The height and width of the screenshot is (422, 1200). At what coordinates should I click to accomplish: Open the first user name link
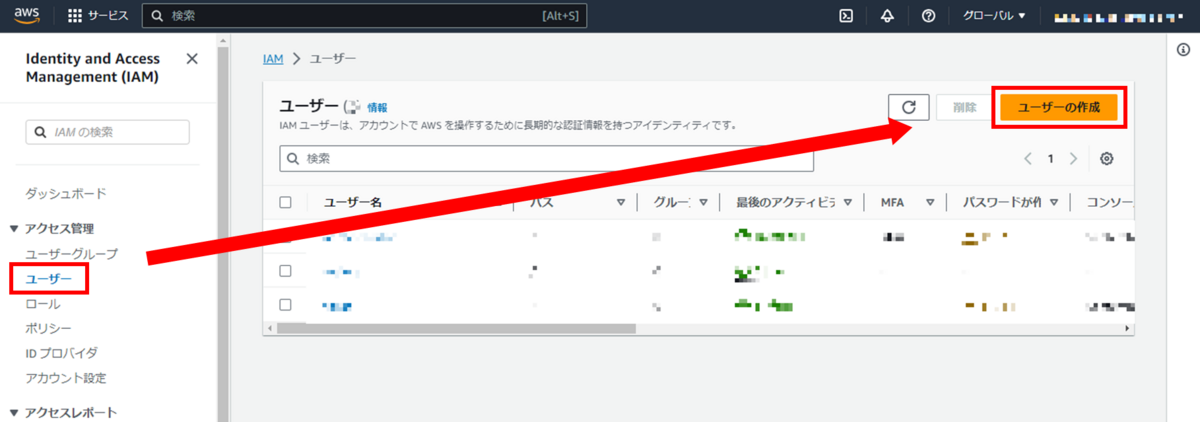point(358,238)
